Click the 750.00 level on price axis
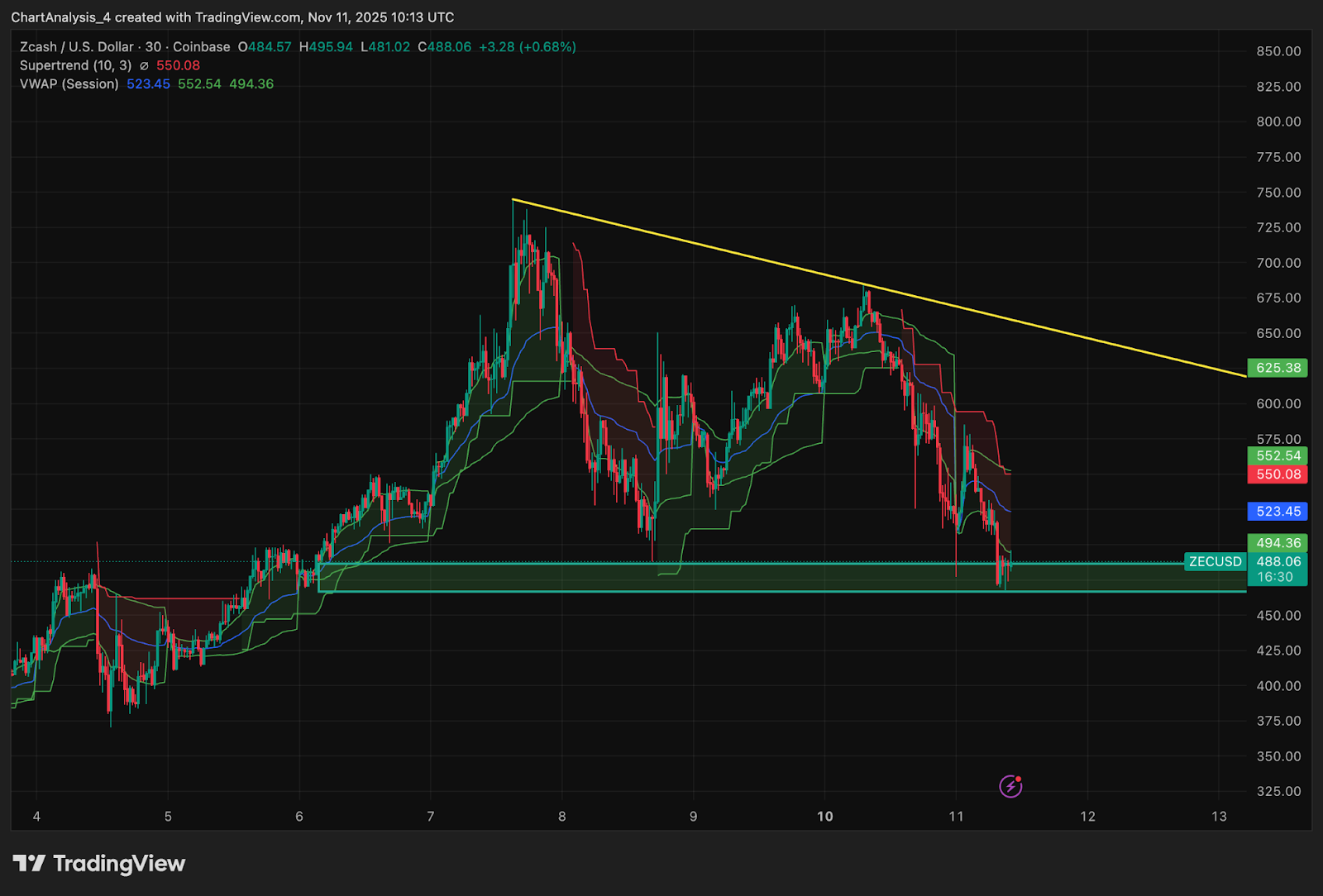The image size is (1323, 896). coord(1278,193)
